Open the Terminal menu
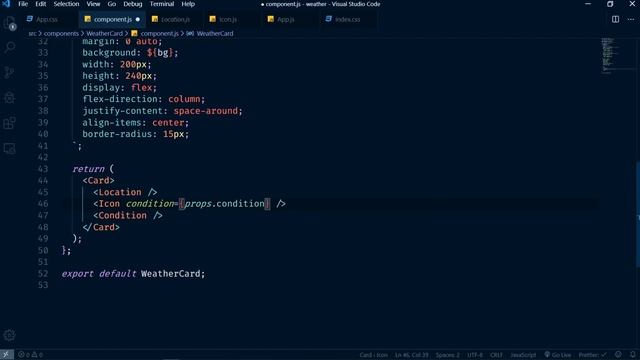 162,4
